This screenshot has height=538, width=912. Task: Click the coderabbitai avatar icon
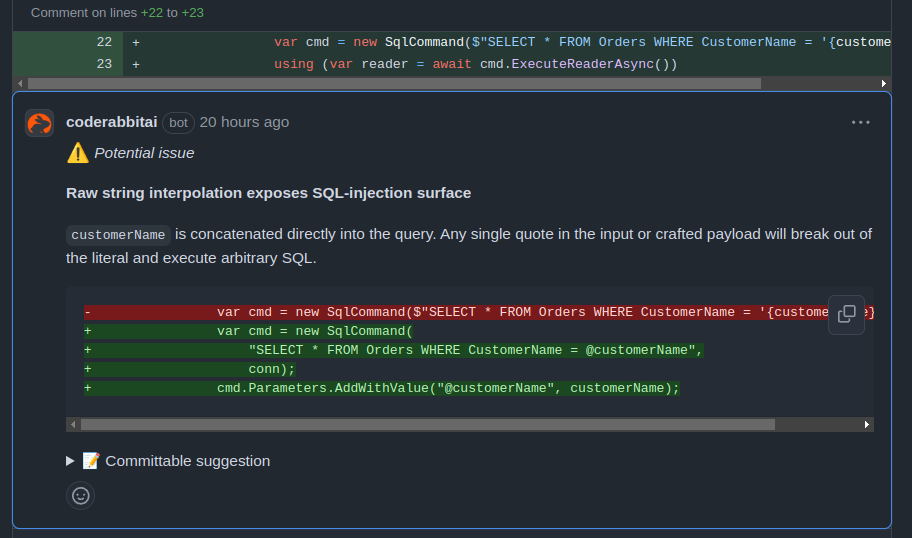point(40,123)
